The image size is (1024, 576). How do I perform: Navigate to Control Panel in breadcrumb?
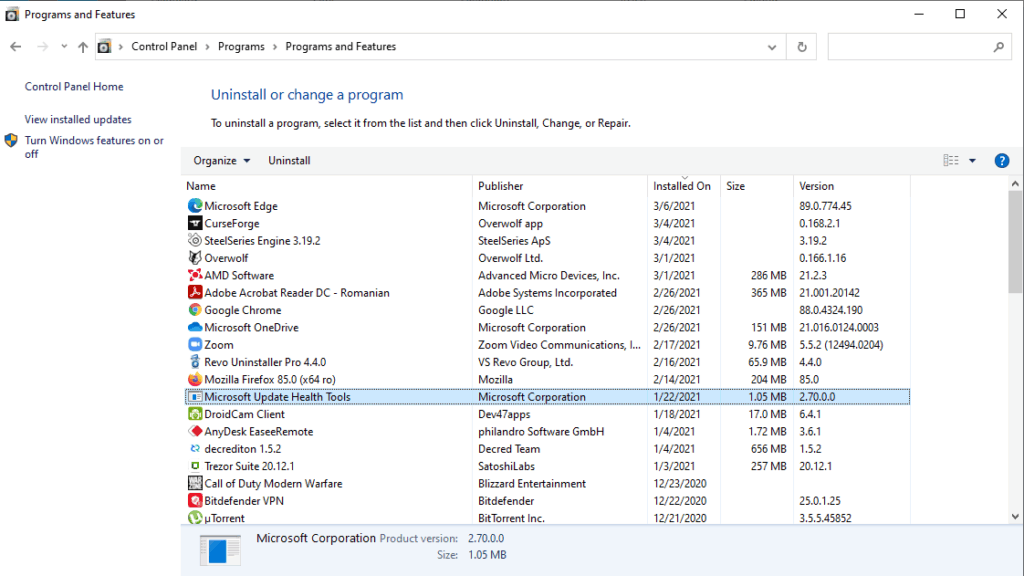tap(164, 46)
